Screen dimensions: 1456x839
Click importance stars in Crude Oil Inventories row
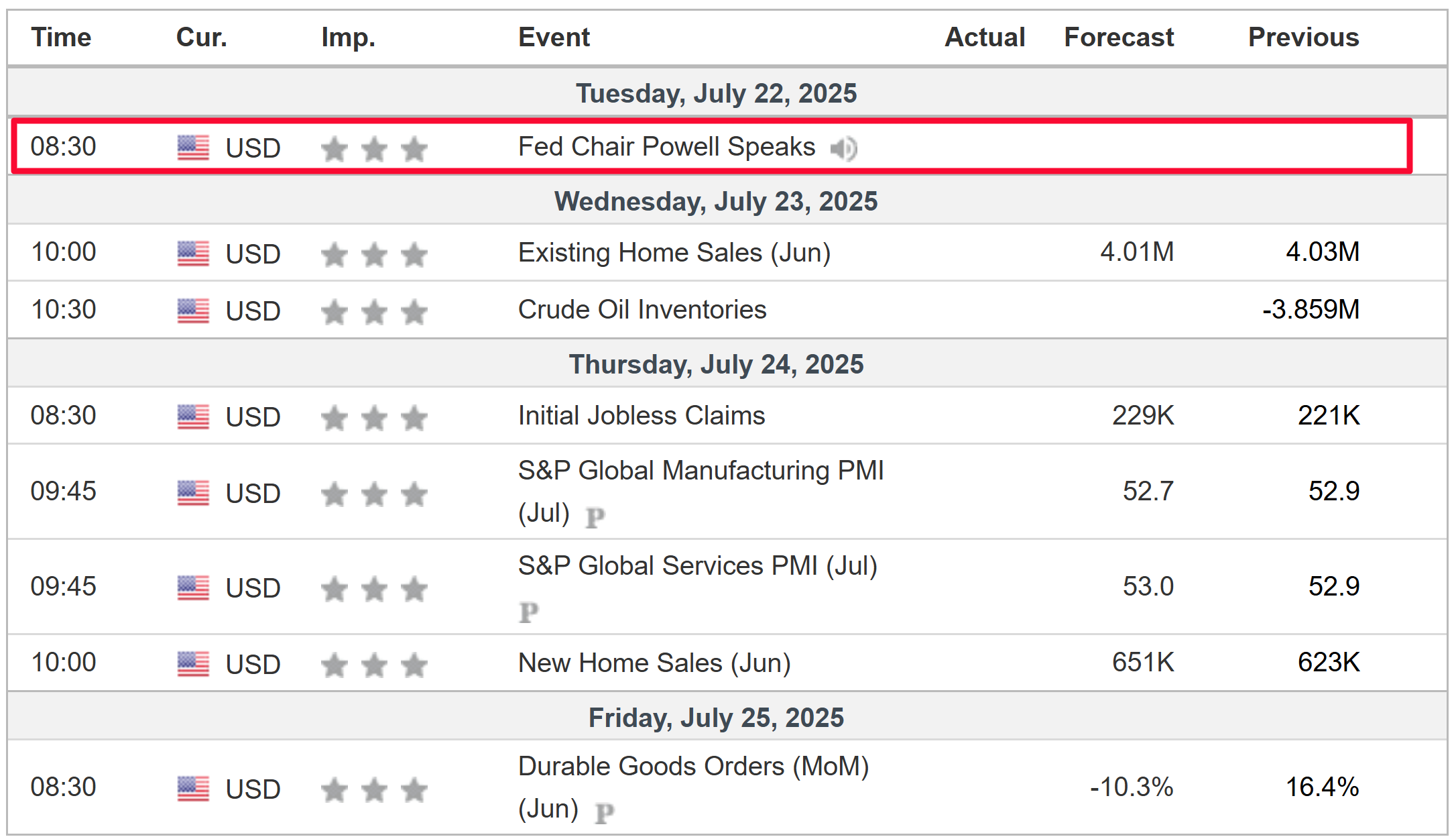(x=374, y=312)
